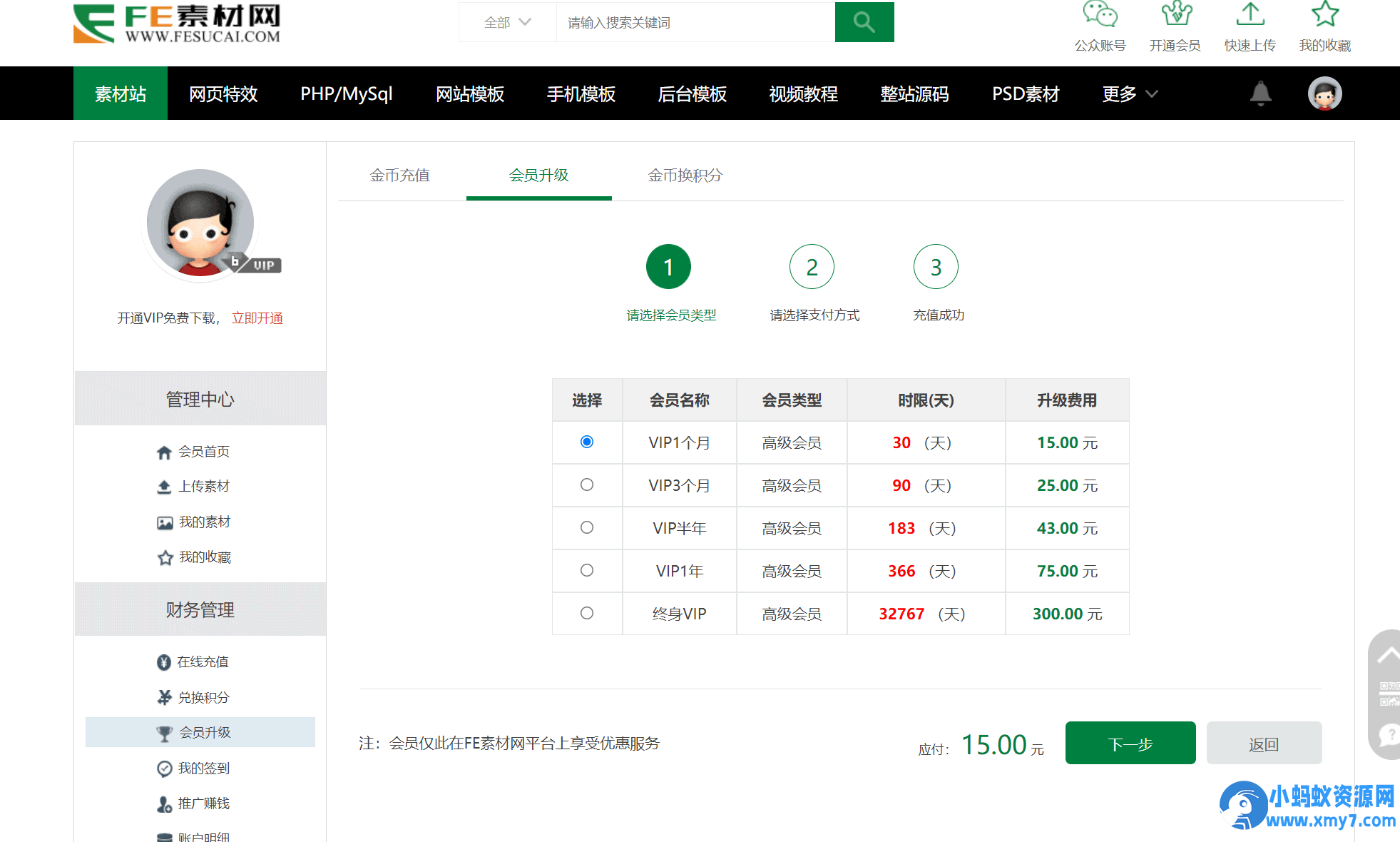This screenshot has height=842, width=1400.
Task: Click the red 立即开通 link
Action: click(x=257, y=318)
